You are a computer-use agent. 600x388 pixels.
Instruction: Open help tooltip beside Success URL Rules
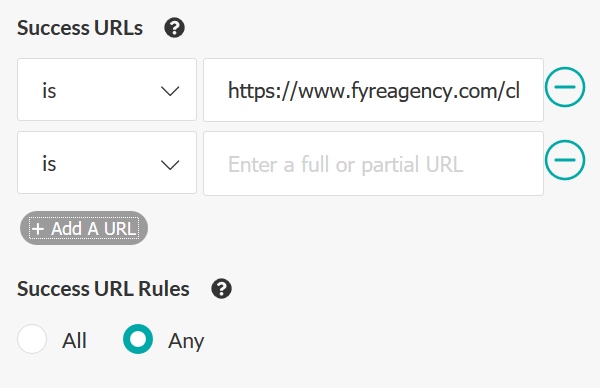tap(222, 289)
